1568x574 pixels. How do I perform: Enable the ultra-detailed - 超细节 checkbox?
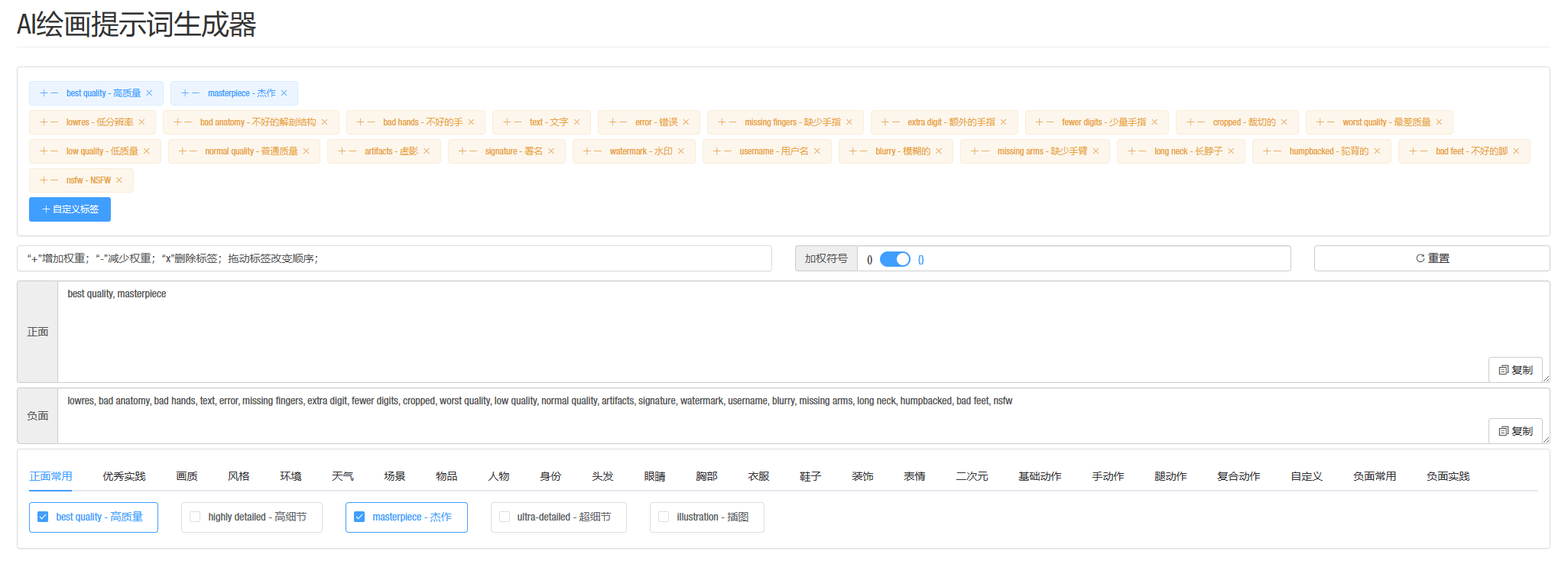click(x=505, y=517)
